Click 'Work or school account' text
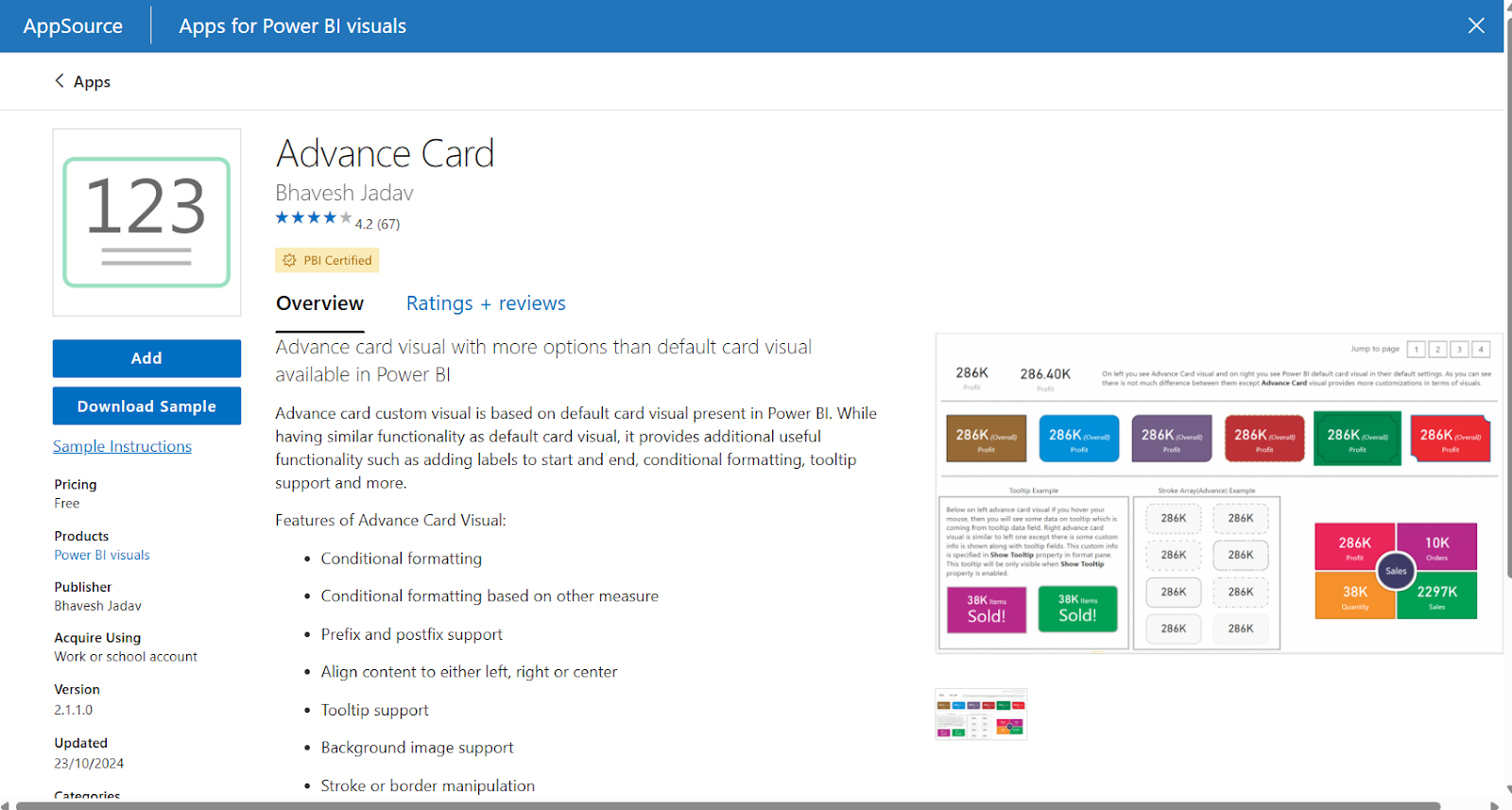The width and height of the screenshot is (1512, 810). click(x=126, y=657)
